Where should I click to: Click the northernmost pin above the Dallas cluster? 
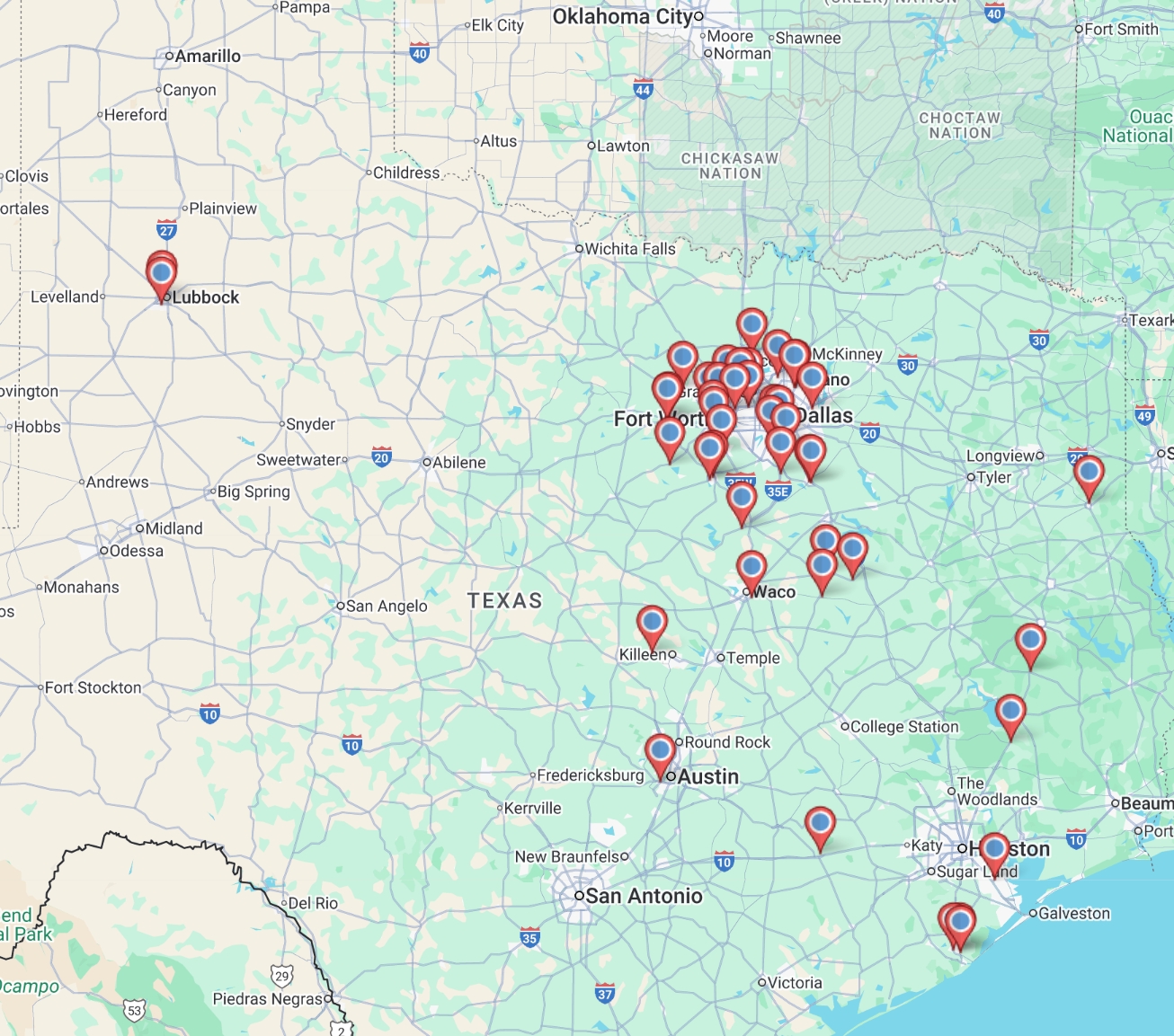point(752,331)
